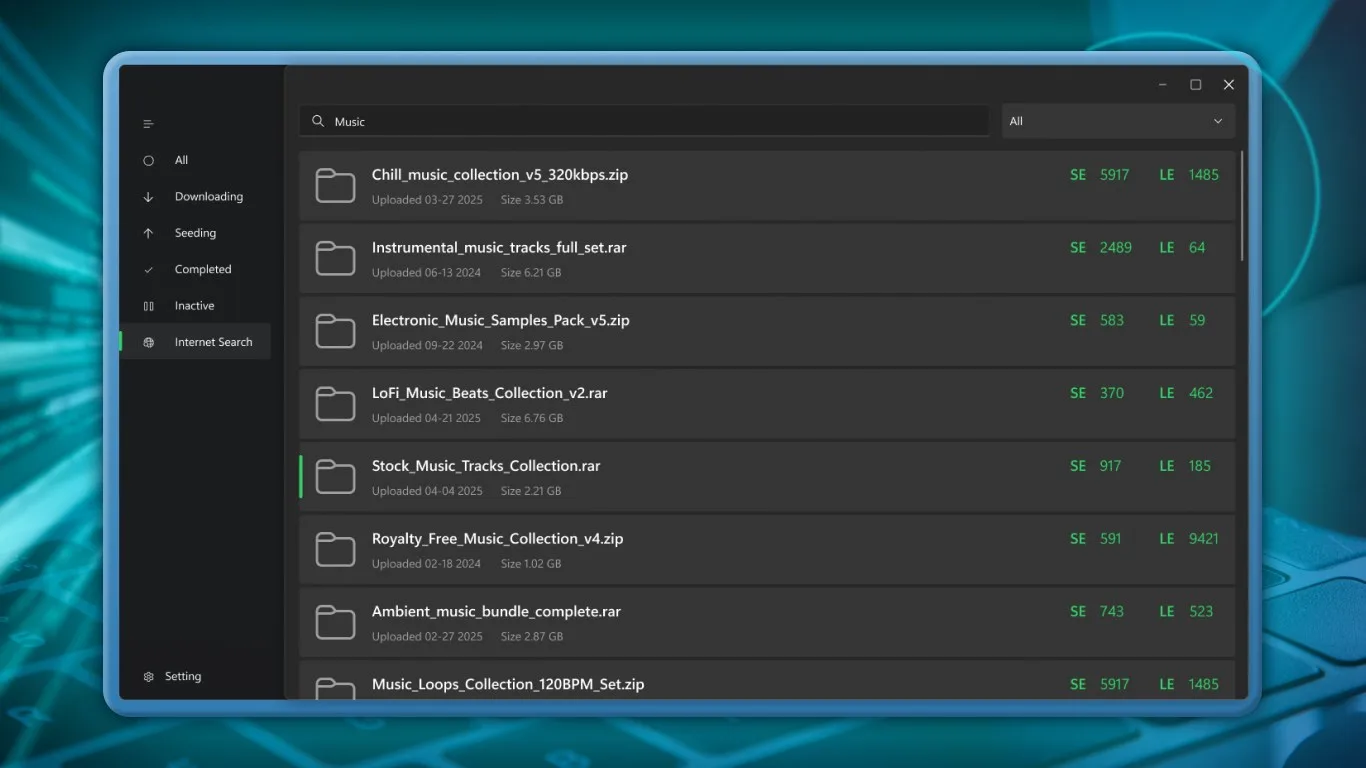Click leecher count 9421
Viewport: 1366px width, 768px height.
(1204, 539)
